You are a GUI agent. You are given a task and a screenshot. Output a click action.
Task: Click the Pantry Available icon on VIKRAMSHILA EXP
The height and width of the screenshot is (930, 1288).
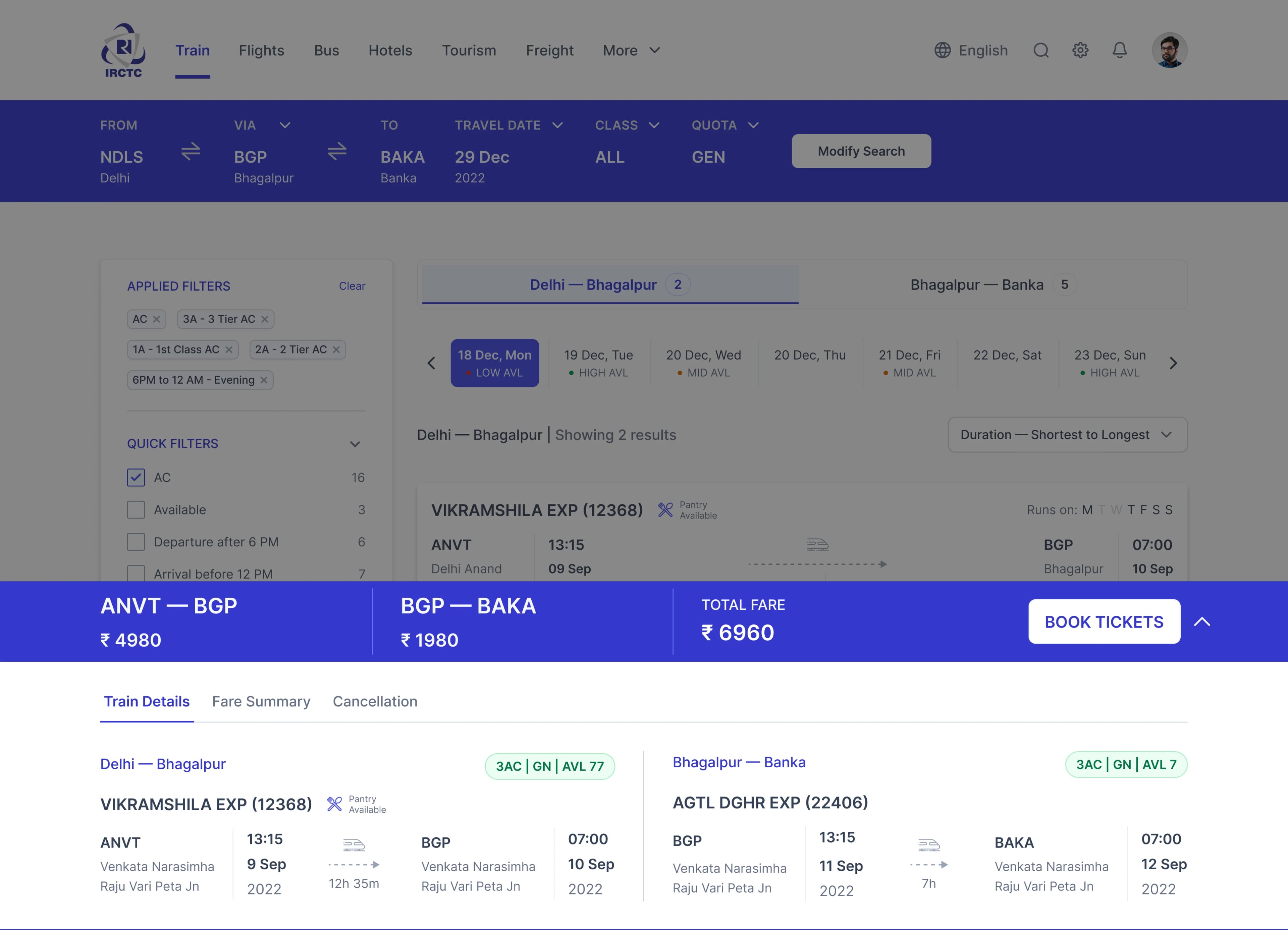[x=665, y=510]
